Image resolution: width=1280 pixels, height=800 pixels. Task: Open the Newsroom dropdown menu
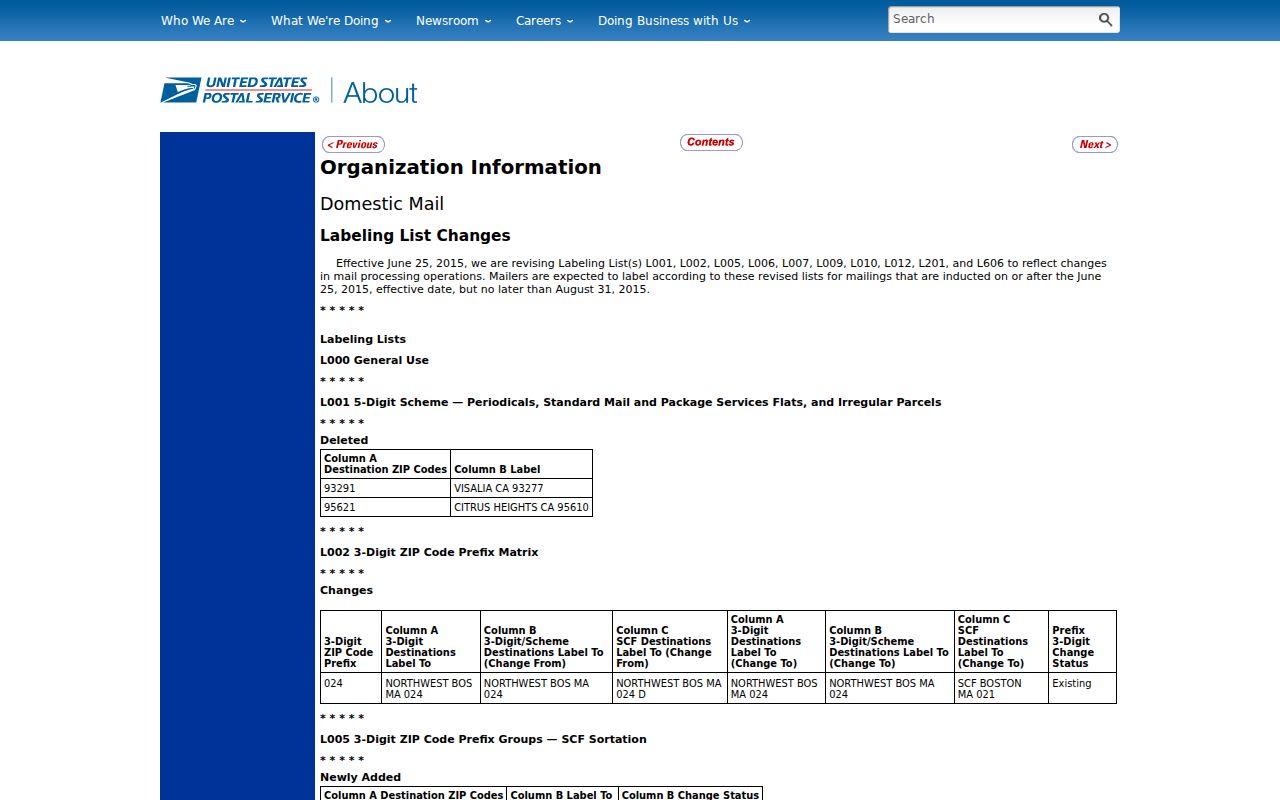pyautogui.click(x=454, y=20)
